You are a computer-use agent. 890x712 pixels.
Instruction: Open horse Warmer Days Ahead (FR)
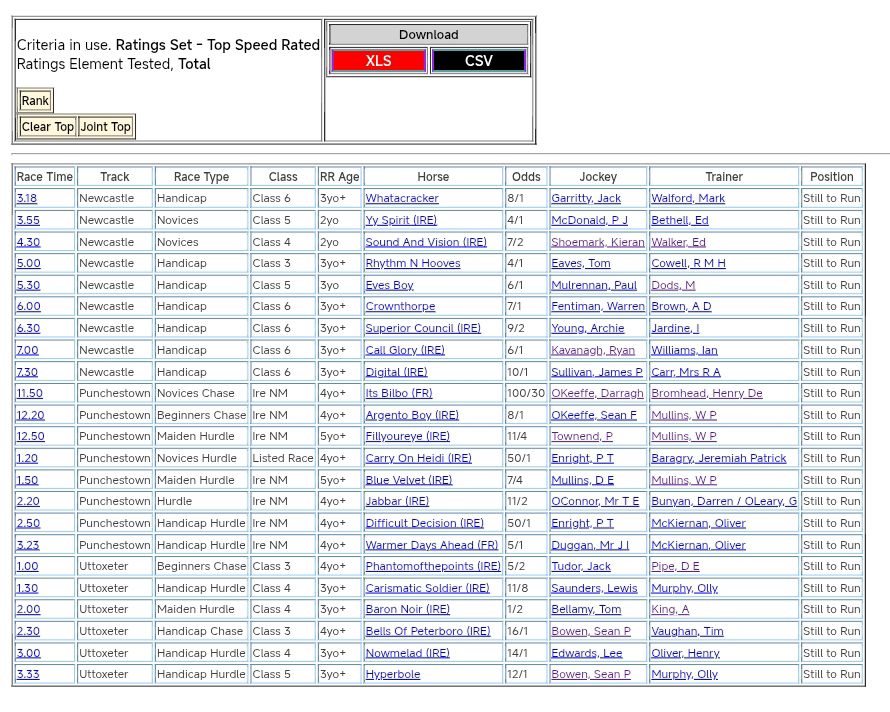(431, 545)
